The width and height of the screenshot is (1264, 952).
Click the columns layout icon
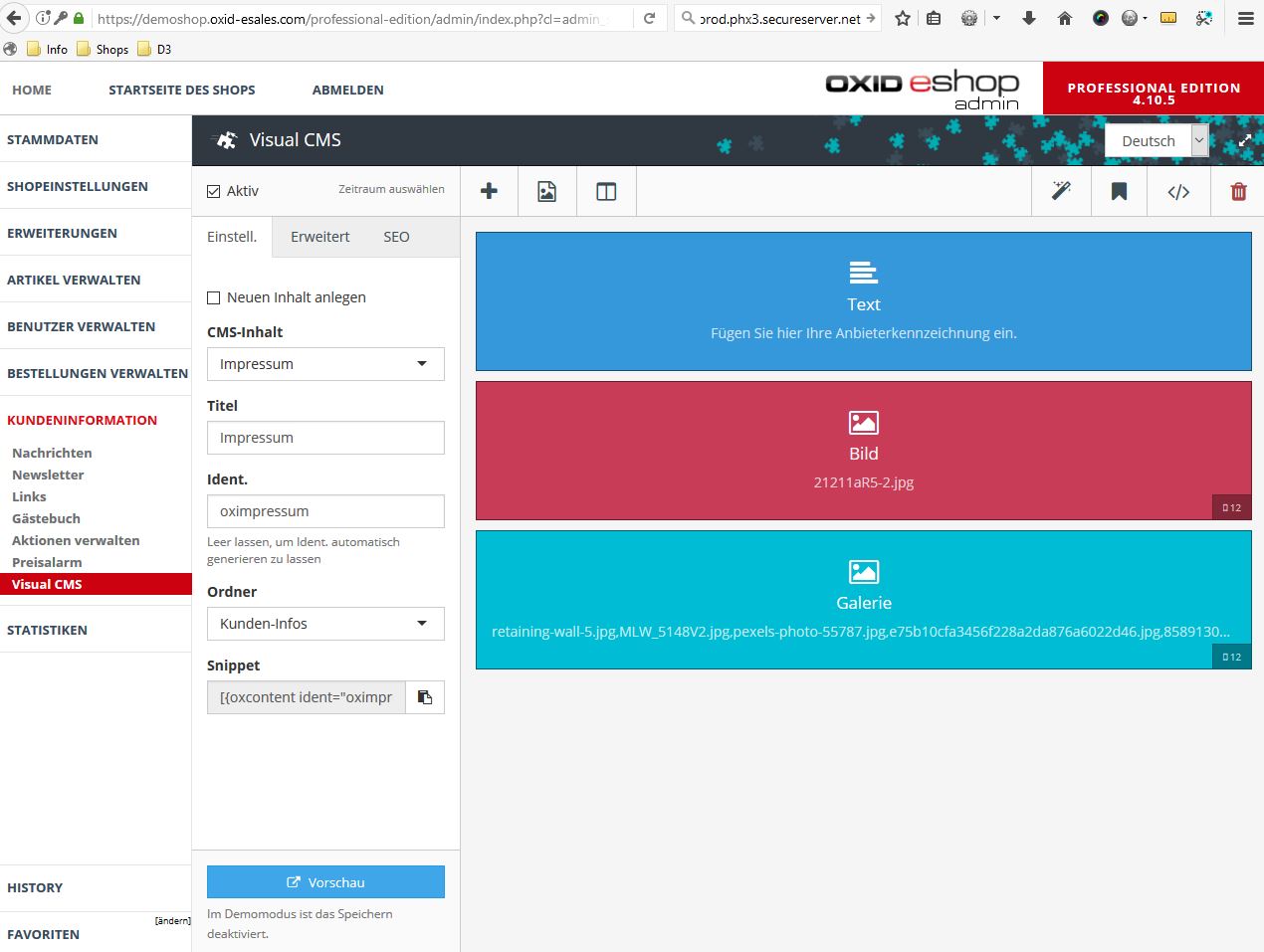(606, 191)
